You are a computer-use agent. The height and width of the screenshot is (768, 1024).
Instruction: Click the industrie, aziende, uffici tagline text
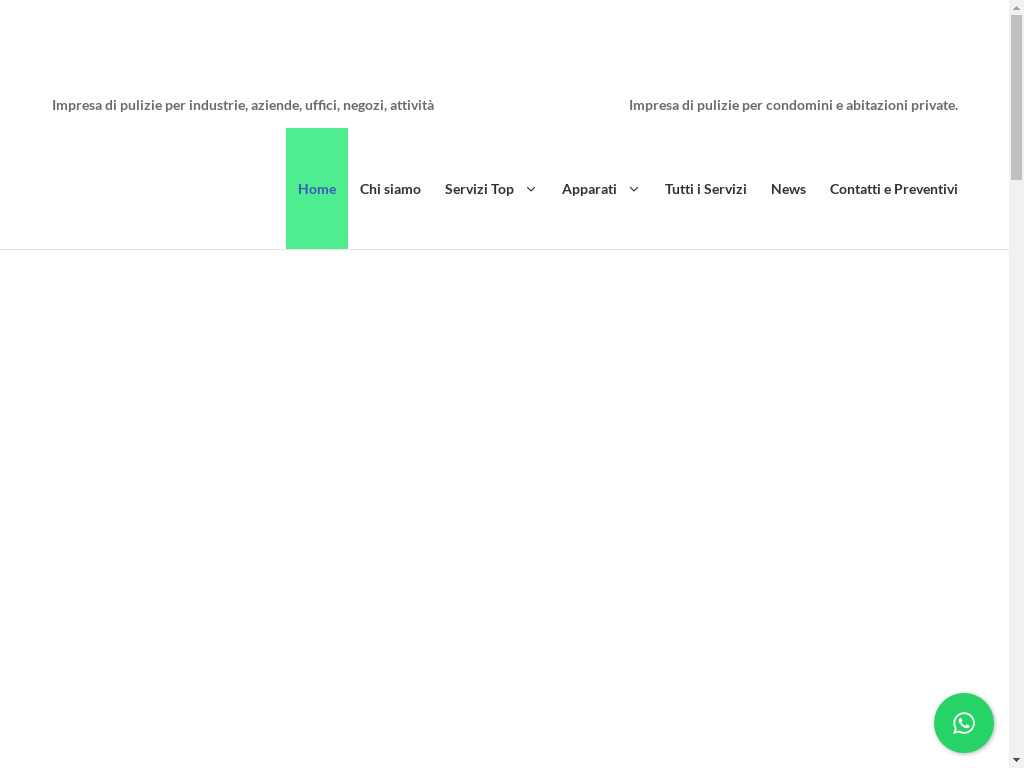tap(243, 105)
